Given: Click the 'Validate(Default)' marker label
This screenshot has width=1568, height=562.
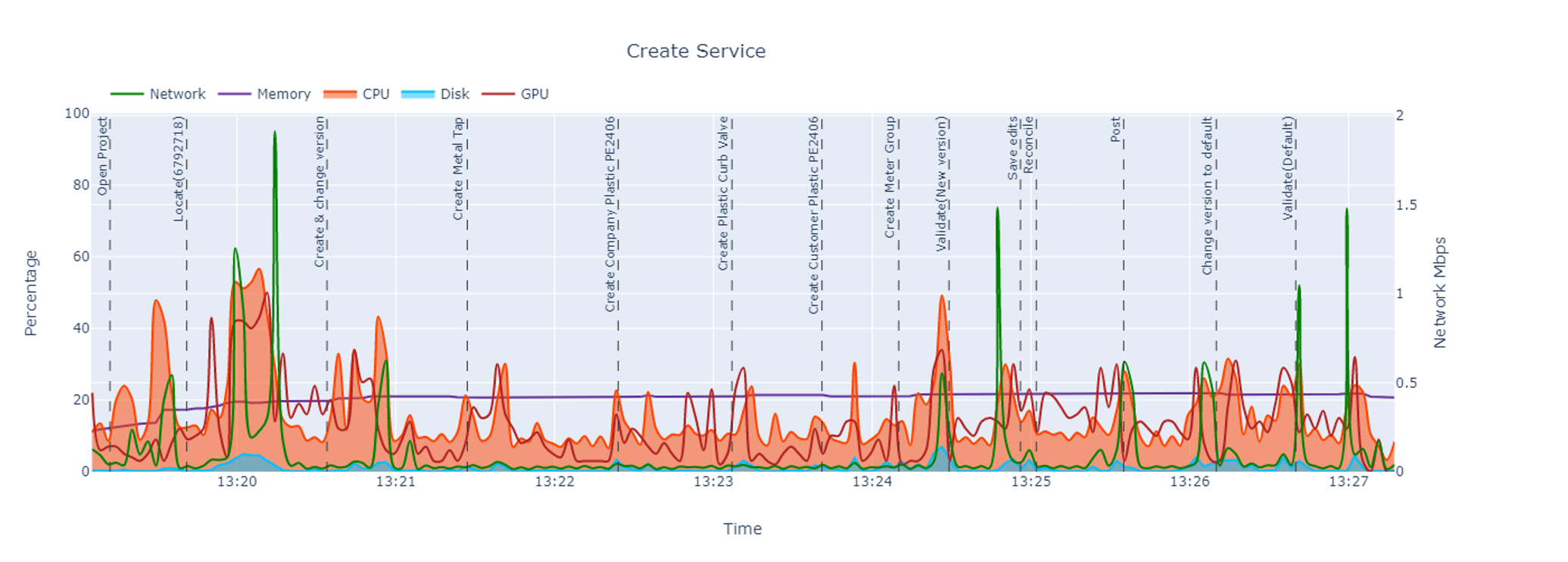Looking at the screenshot, I should pyautogui.click(x=1288, y=168).
